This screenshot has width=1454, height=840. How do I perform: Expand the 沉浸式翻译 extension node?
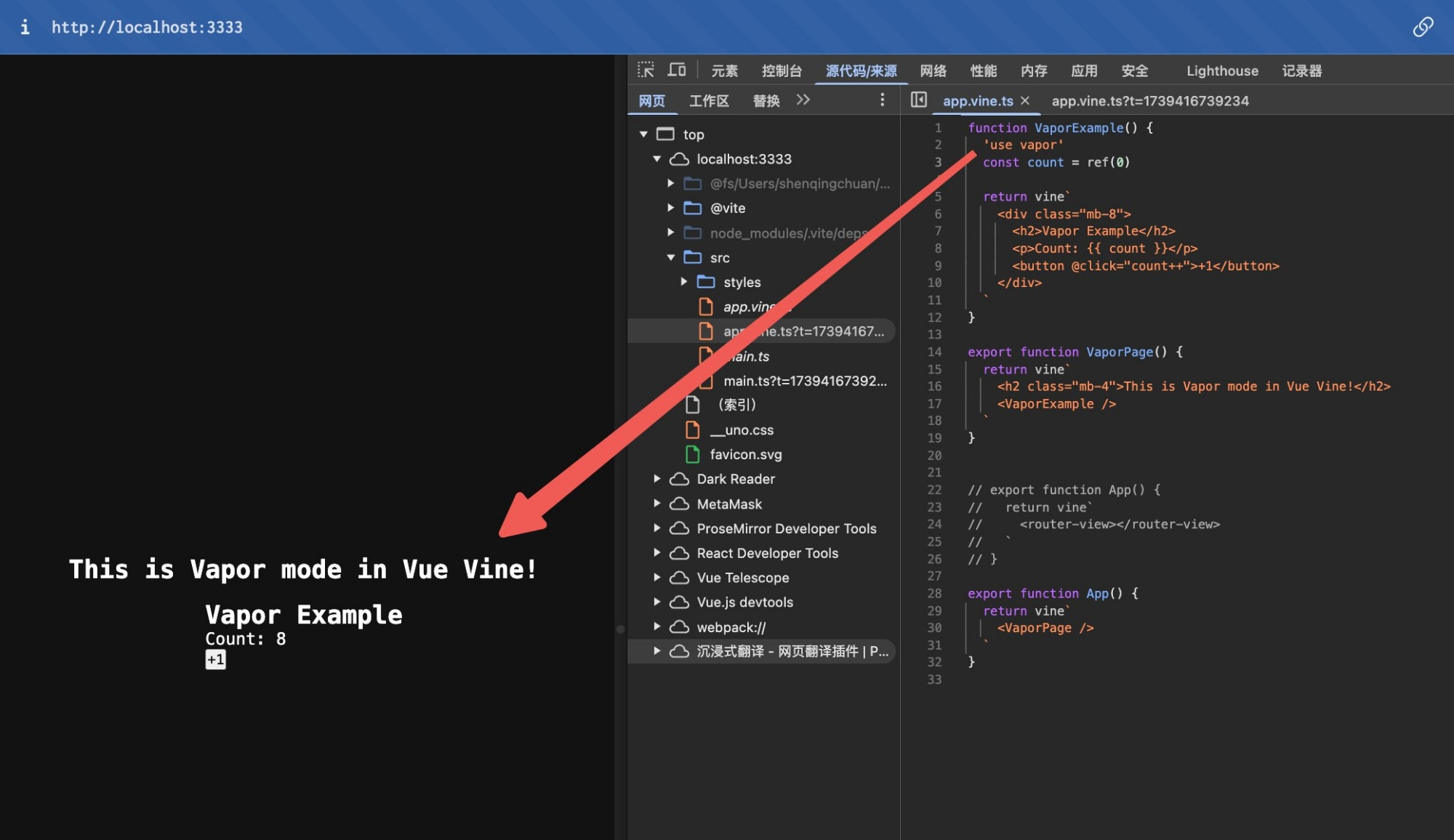click(656, 650)
